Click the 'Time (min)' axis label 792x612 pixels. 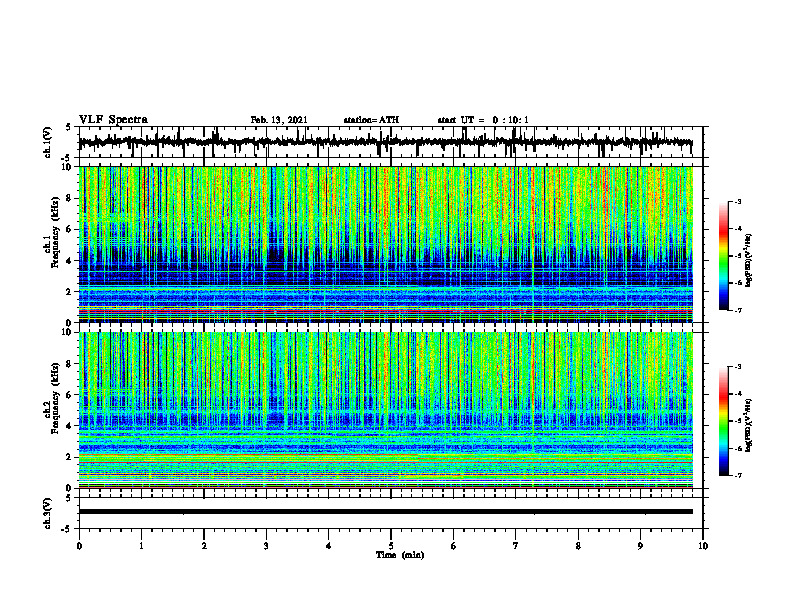point(400,555)
